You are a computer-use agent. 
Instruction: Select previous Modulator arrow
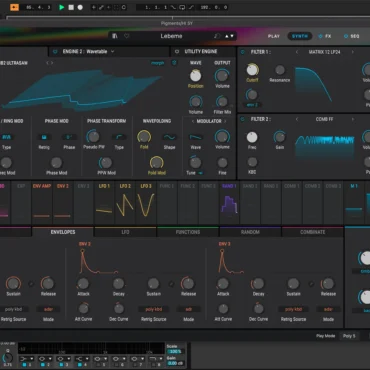[193, 121]
